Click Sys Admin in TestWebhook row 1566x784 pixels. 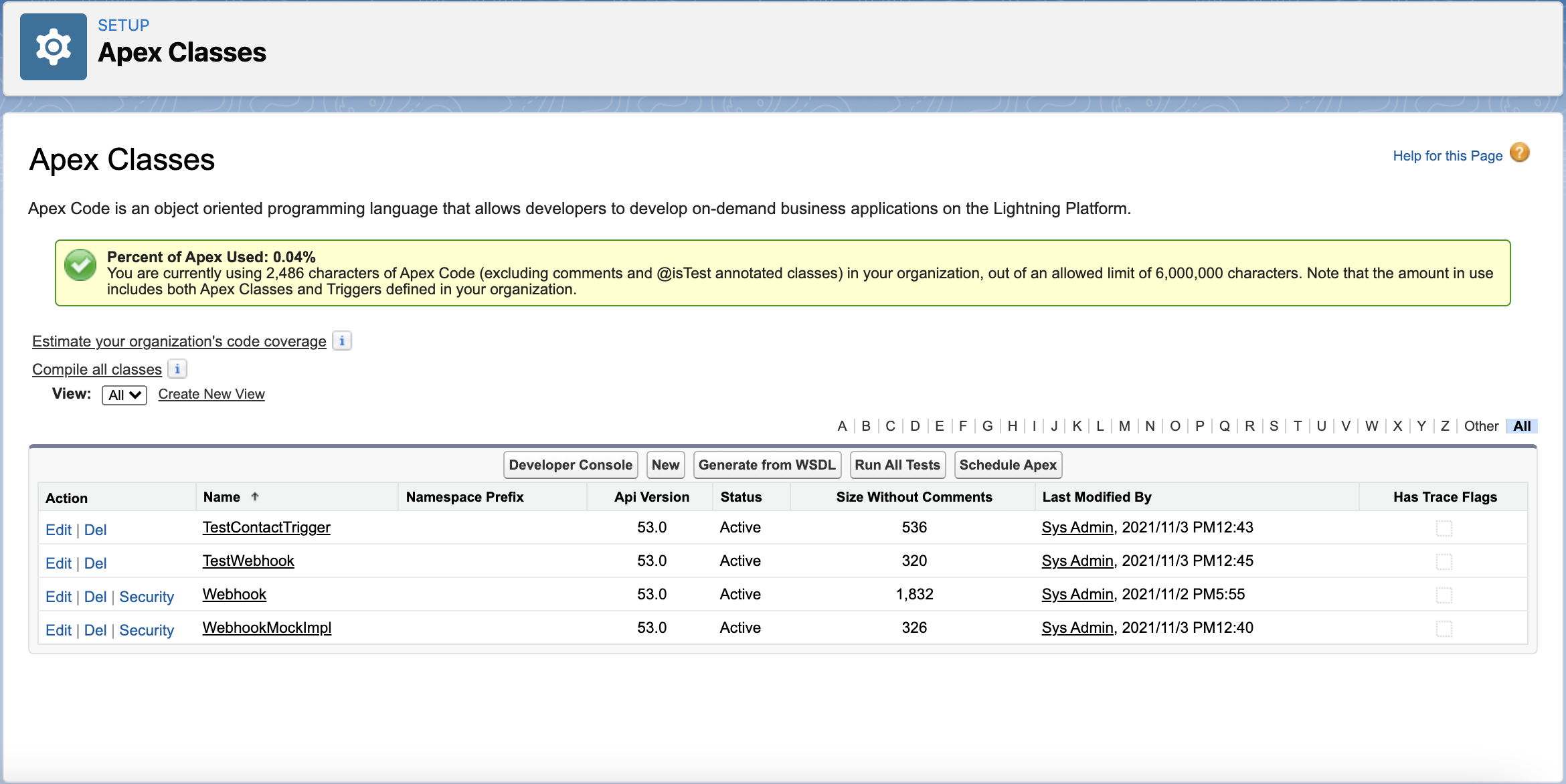point(1077,561)
